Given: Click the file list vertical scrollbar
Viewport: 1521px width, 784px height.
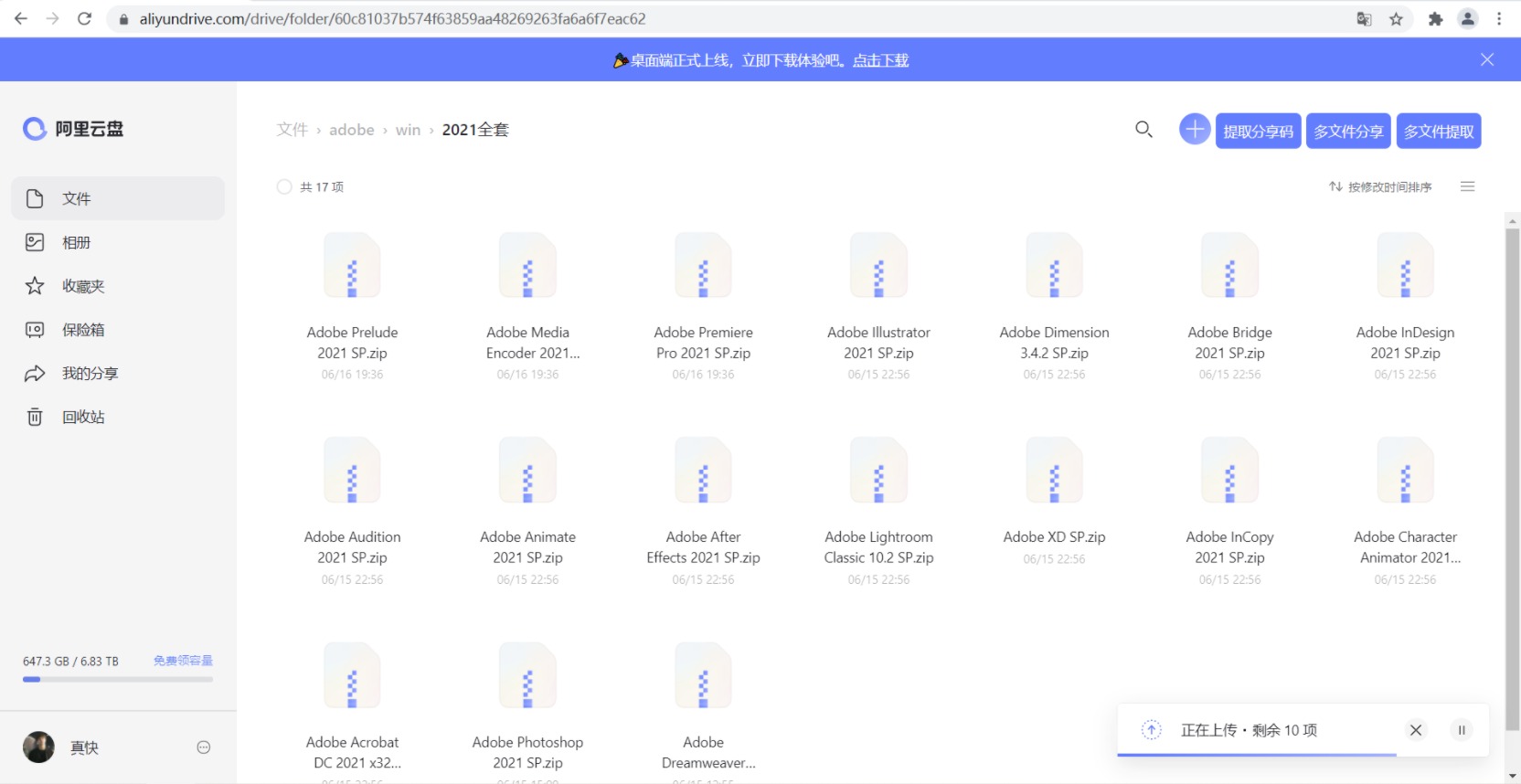Looking at the screenshot, I should 1512,479.
